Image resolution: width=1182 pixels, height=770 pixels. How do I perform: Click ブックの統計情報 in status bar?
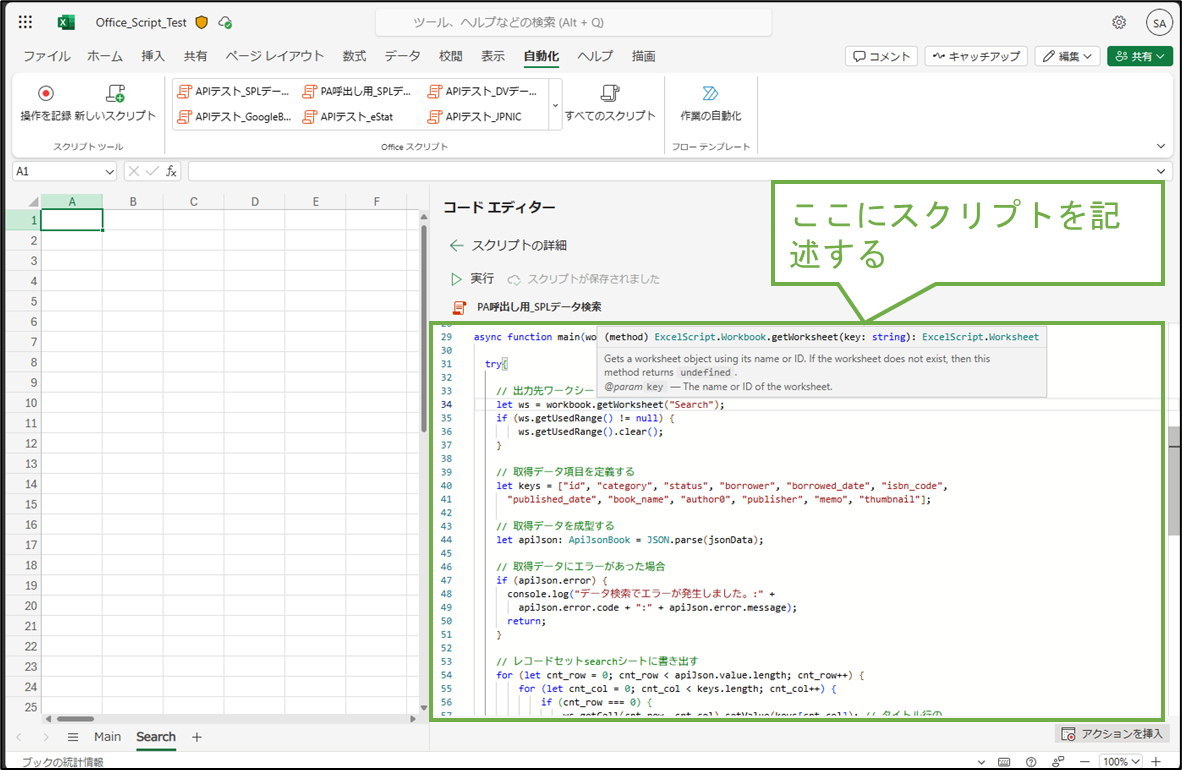tap(63, 762)
